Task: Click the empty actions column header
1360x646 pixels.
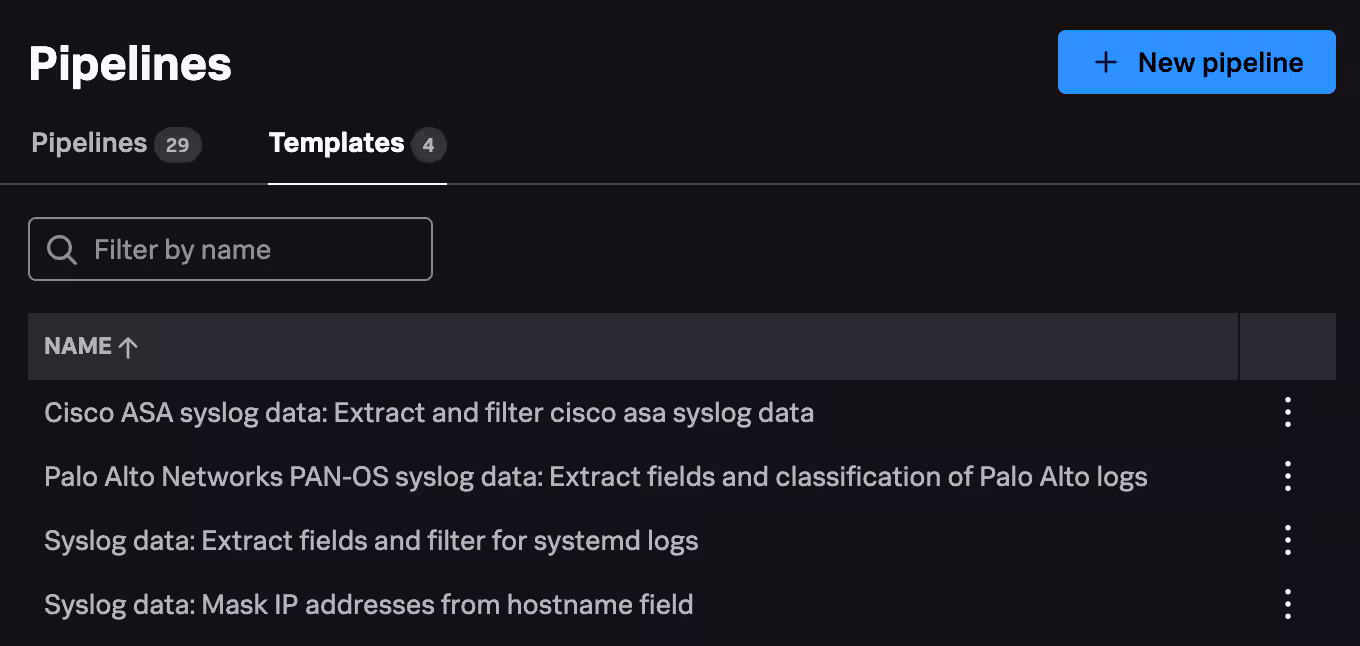Action: point(1287,347)
